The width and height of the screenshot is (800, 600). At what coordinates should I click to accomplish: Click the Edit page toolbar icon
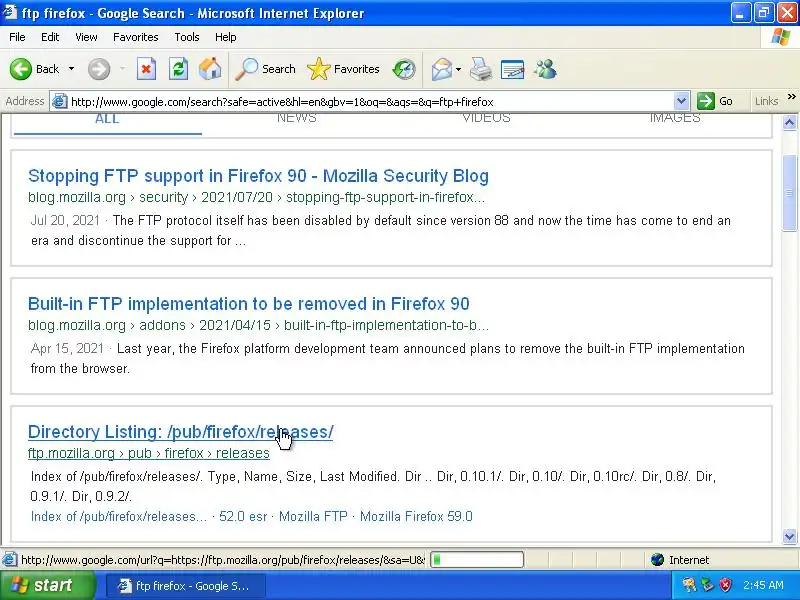(513, 69)
